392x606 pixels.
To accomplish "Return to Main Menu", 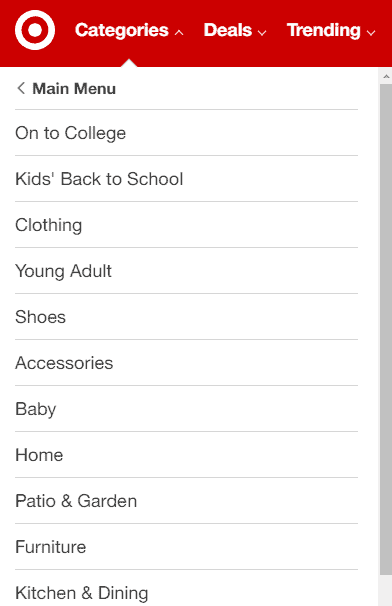I will (74, 89).
